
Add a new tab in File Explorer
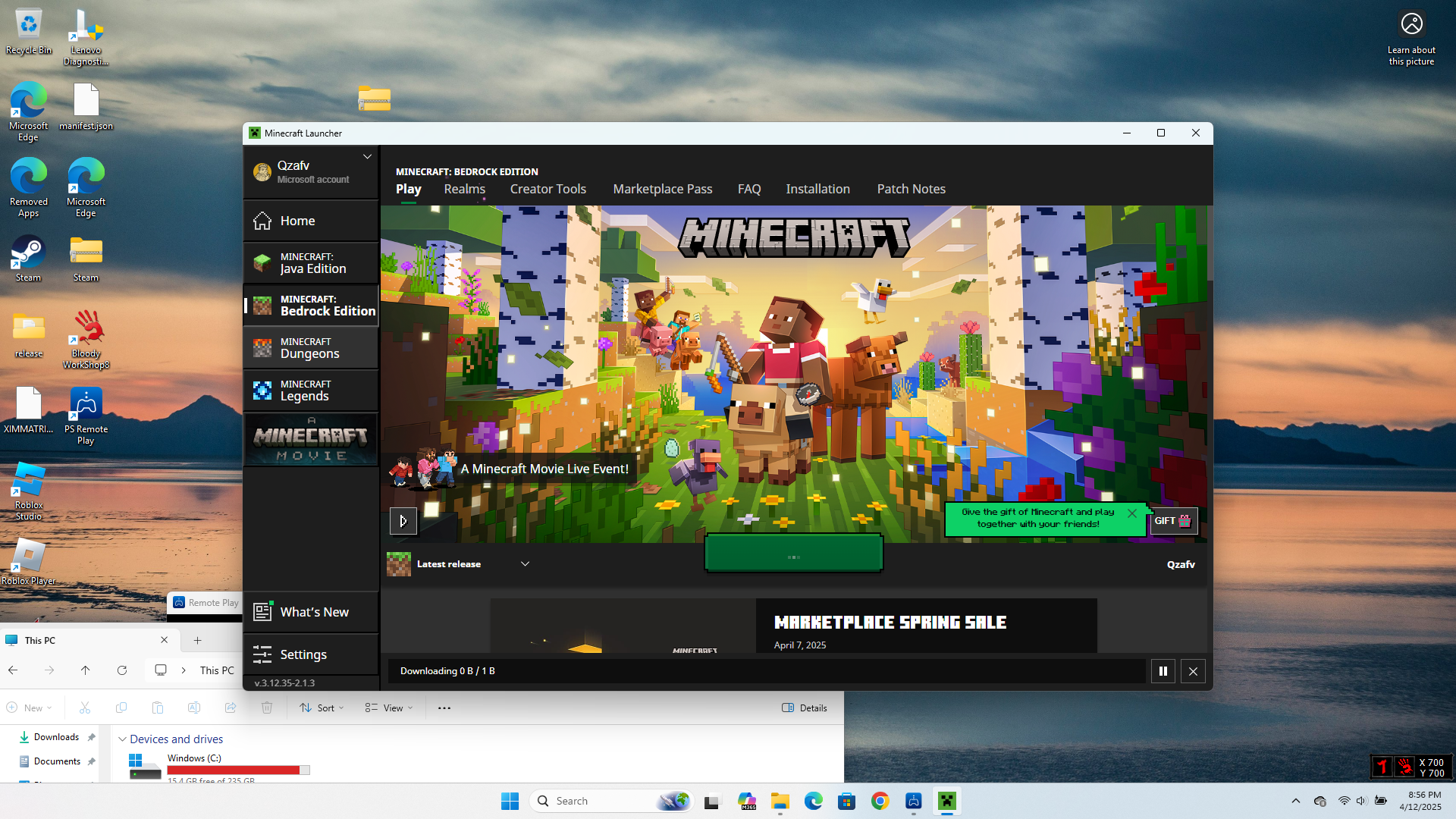click(198, 640)
